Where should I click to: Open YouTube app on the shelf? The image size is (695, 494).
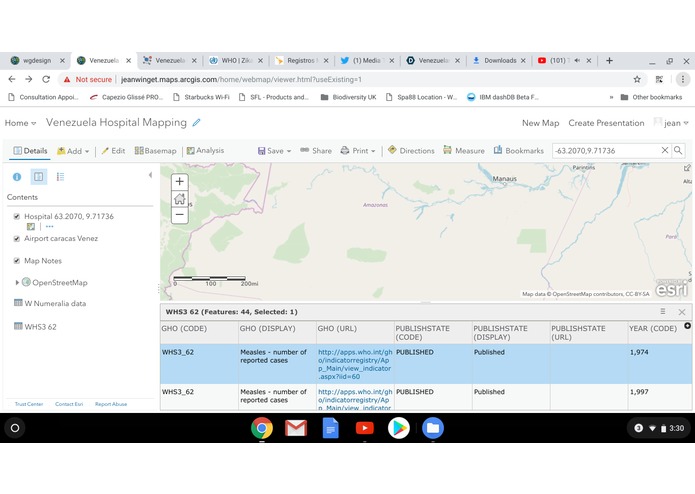coord(364,428)
